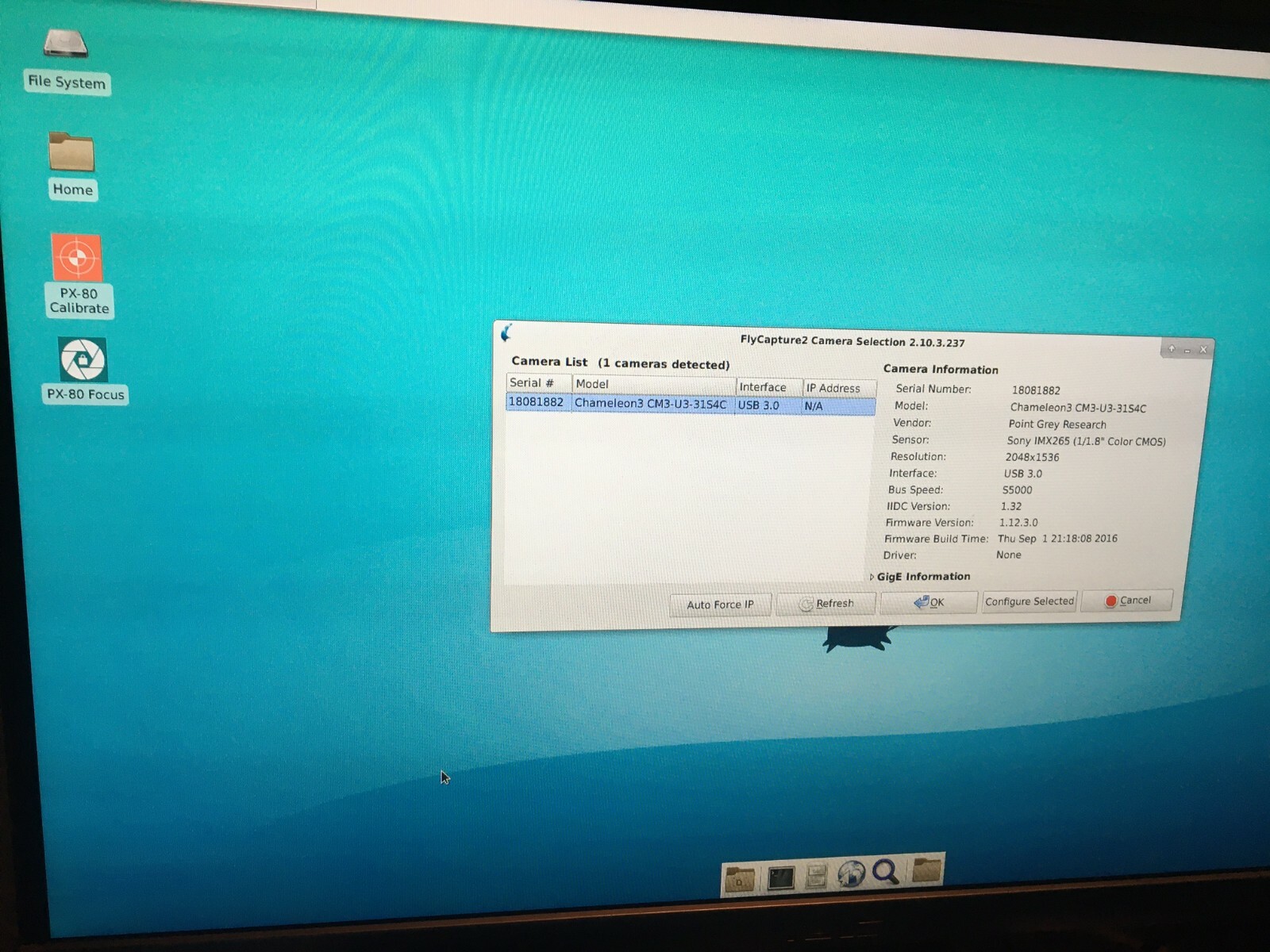Click the Sony IMX265 sensor value
Screen dimensions: 1270x952
(x=1086, y=441)
